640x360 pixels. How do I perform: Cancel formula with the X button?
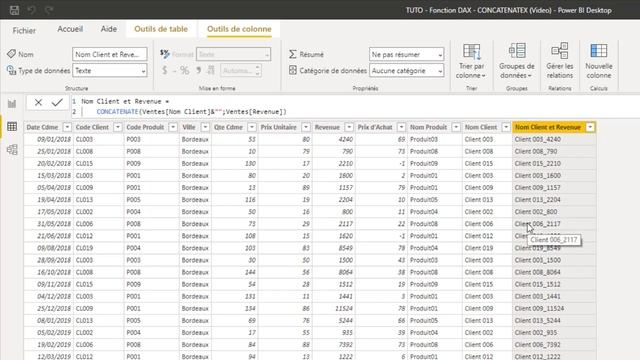(x=38, y=102)
